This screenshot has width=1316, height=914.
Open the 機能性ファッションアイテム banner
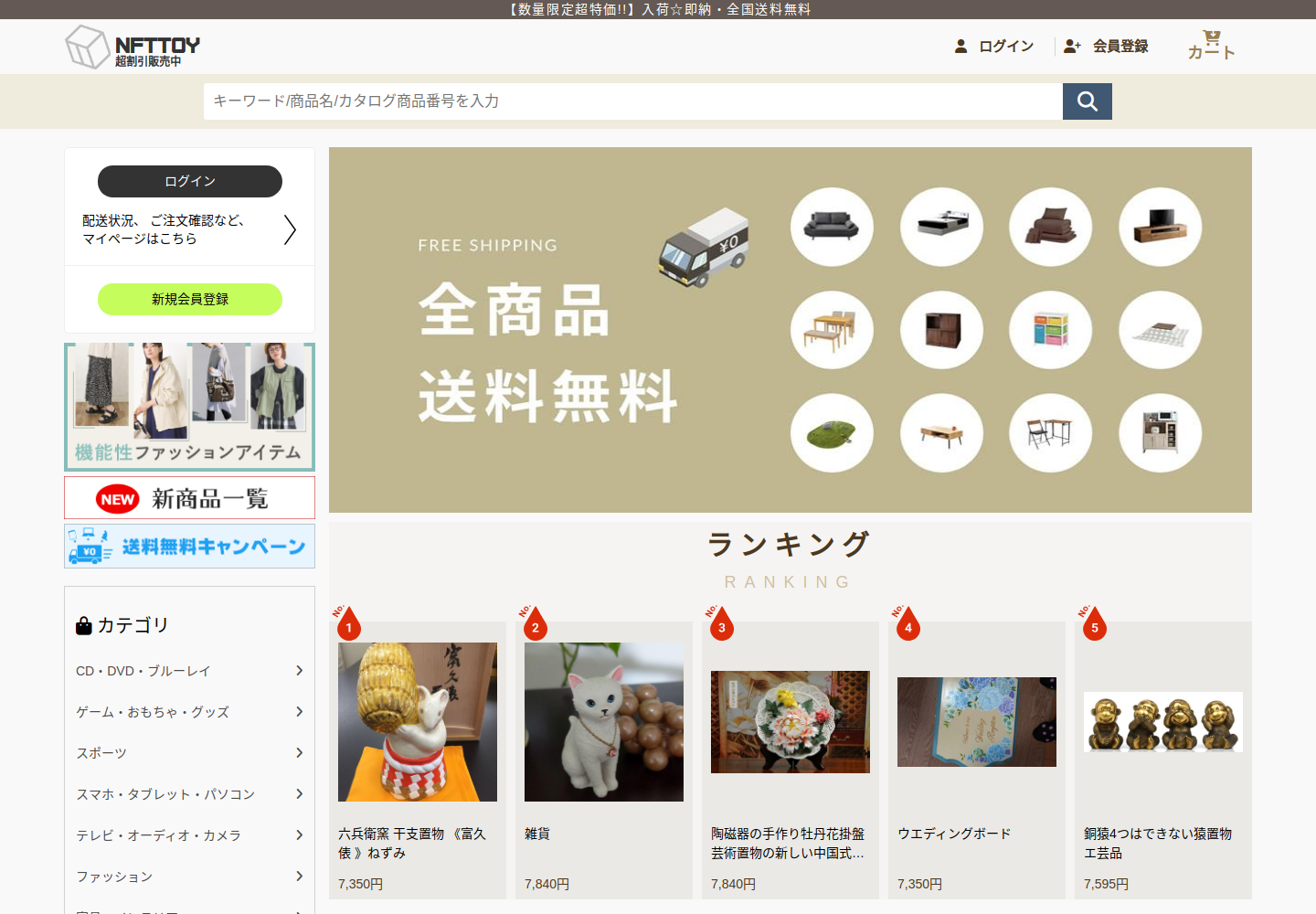click(190, 407)
